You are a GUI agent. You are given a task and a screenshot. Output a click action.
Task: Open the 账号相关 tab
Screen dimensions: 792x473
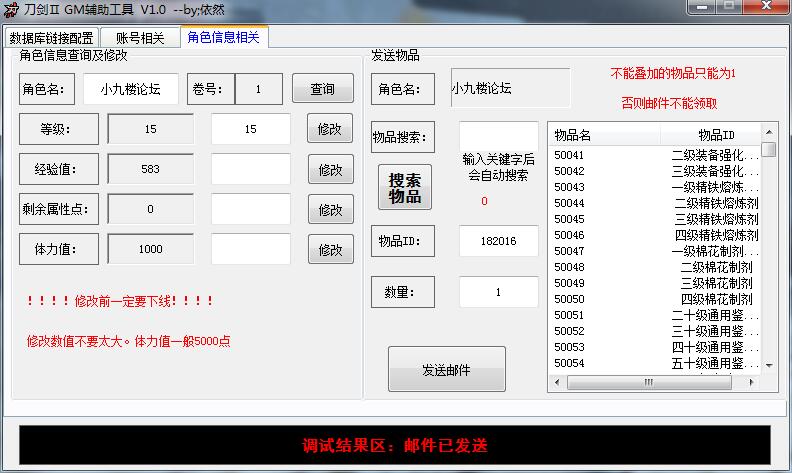(x=140, y=38)
